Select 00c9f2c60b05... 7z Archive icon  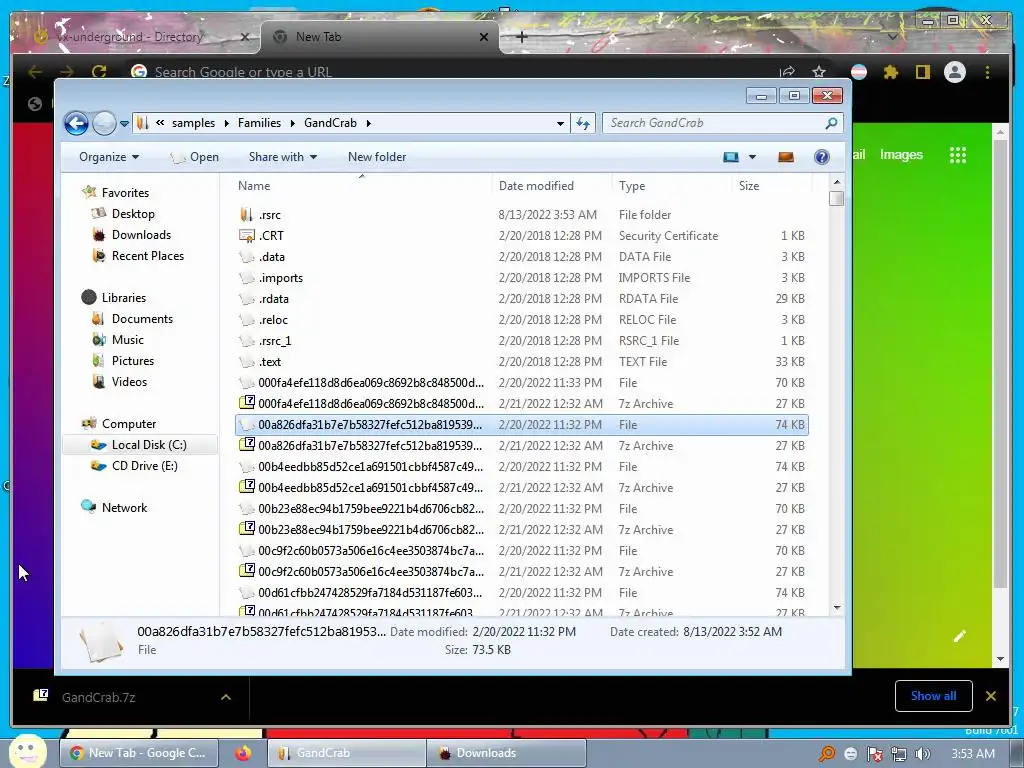(246, 571)
